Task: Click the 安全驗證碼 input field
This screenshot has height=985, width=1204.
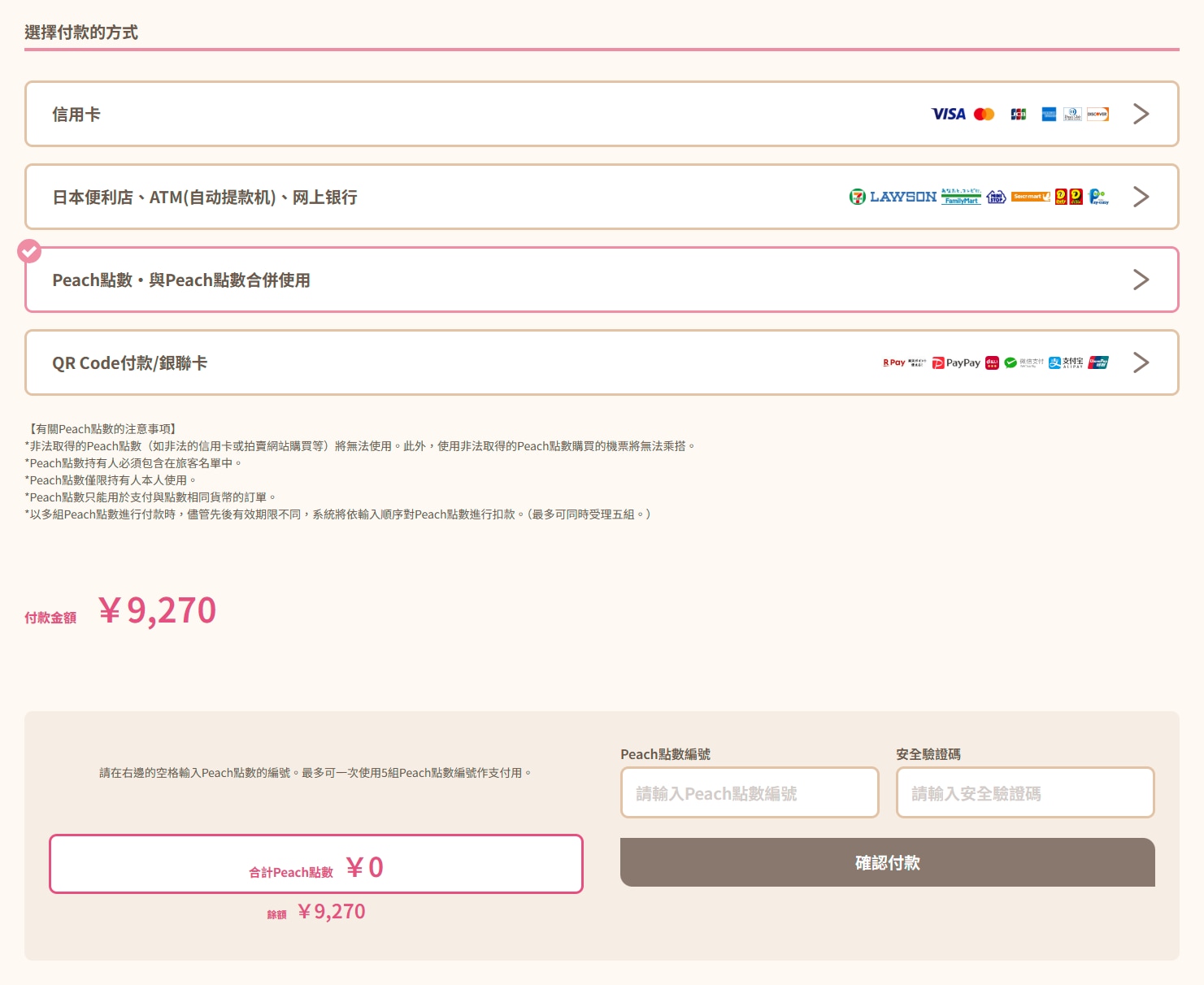Action: [1025, 792]
